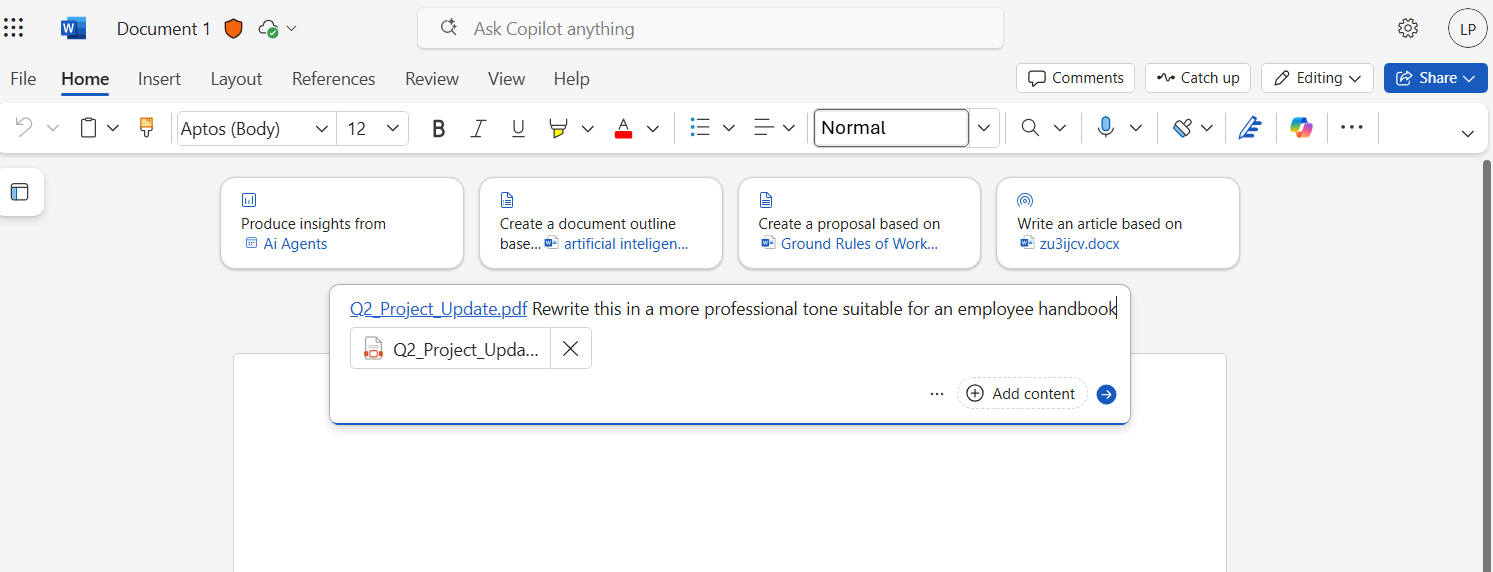Click the Ask Copilot anything search box
1493x572 pixels.
[710, 28]
